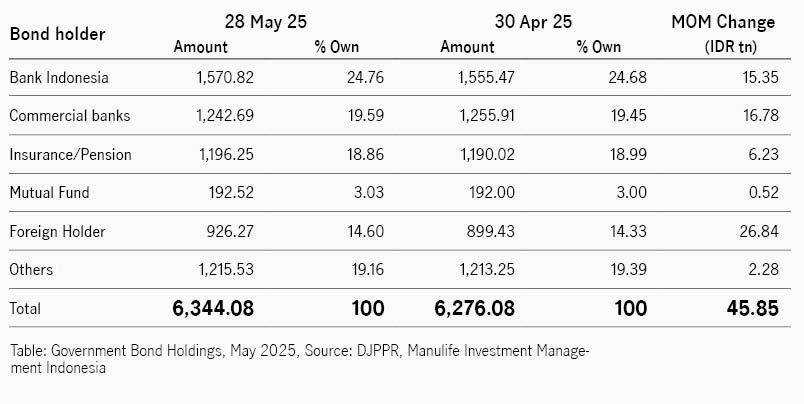Click the Government Bond Holdings table caption
The width and height of the screenshot is (804, 404).
pyautogui.click(x=300, y=359)
